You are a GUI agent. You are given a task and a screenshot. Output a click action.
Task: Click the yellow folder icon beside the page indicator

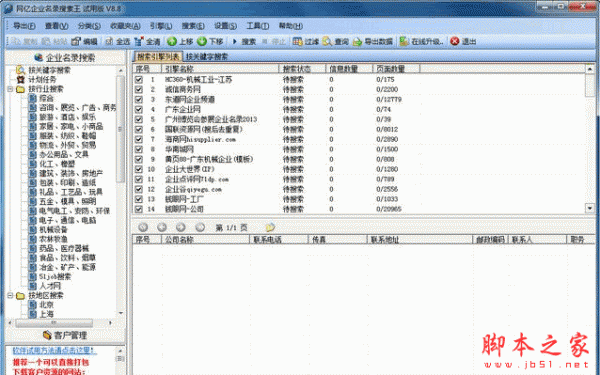(x=270, y=227)
